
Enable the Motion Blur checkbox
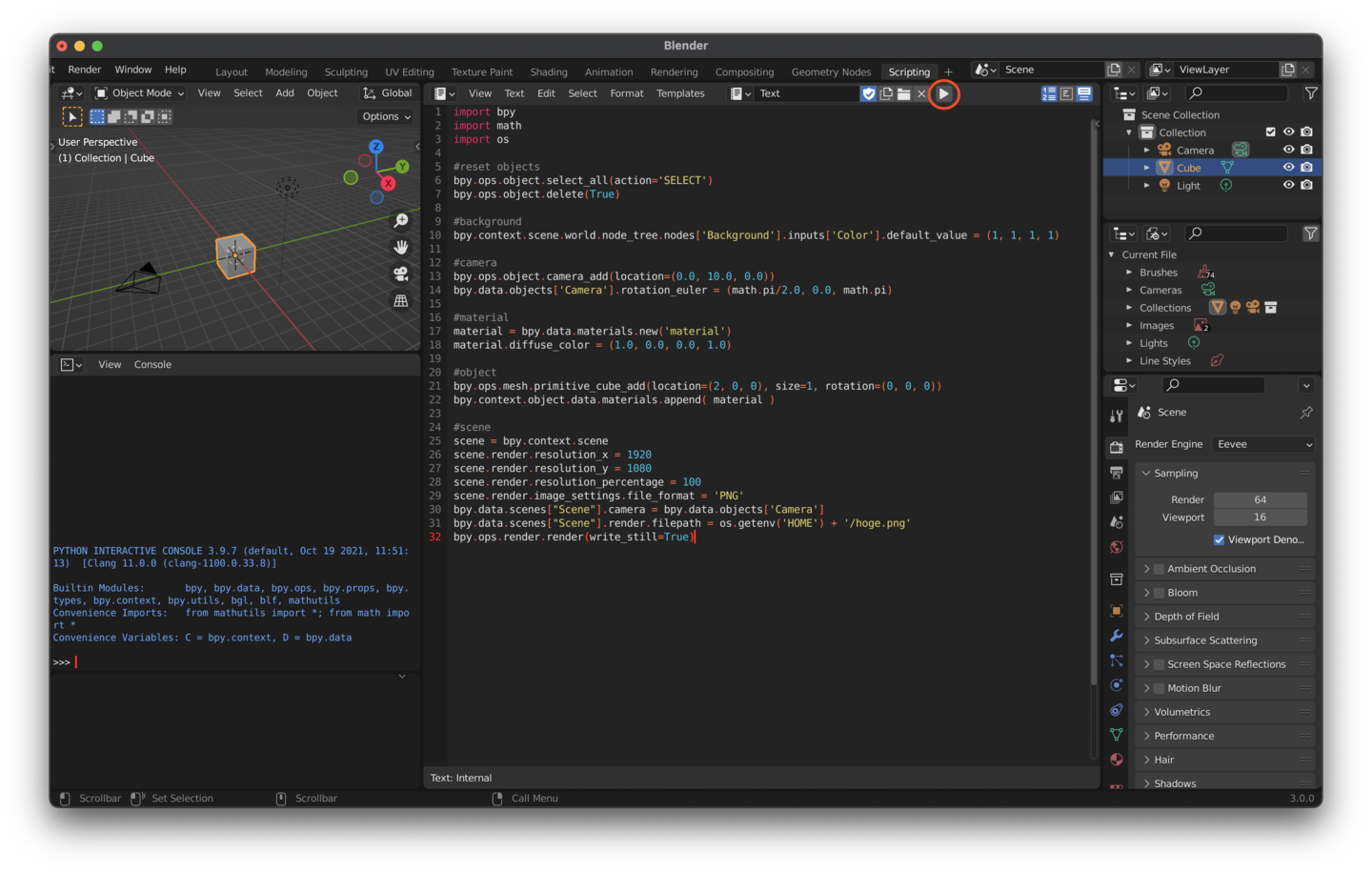1159,688
